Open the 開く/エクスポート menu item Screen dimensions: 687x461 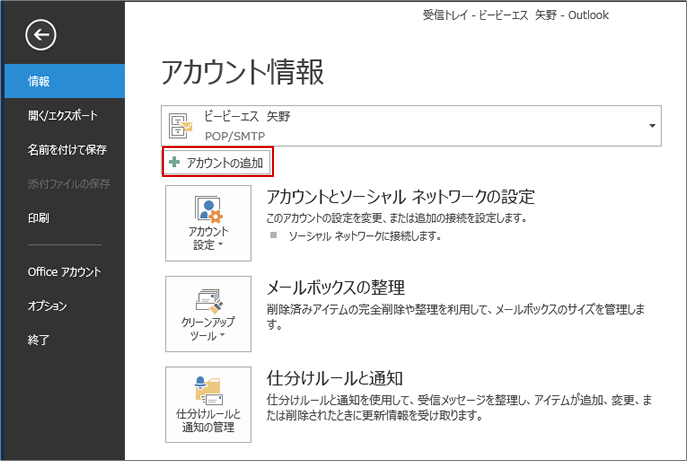65,115
